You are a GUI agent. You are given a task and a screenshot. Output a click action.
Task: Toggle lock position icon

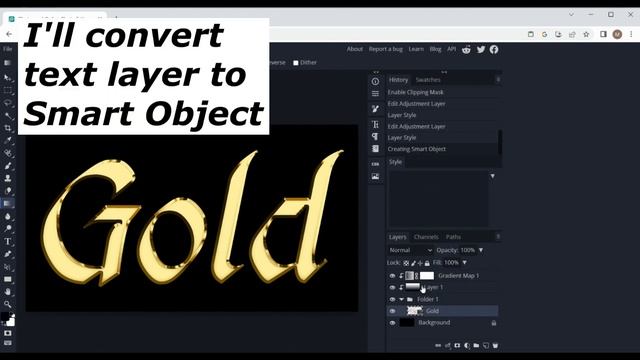(x=420, y=263)
